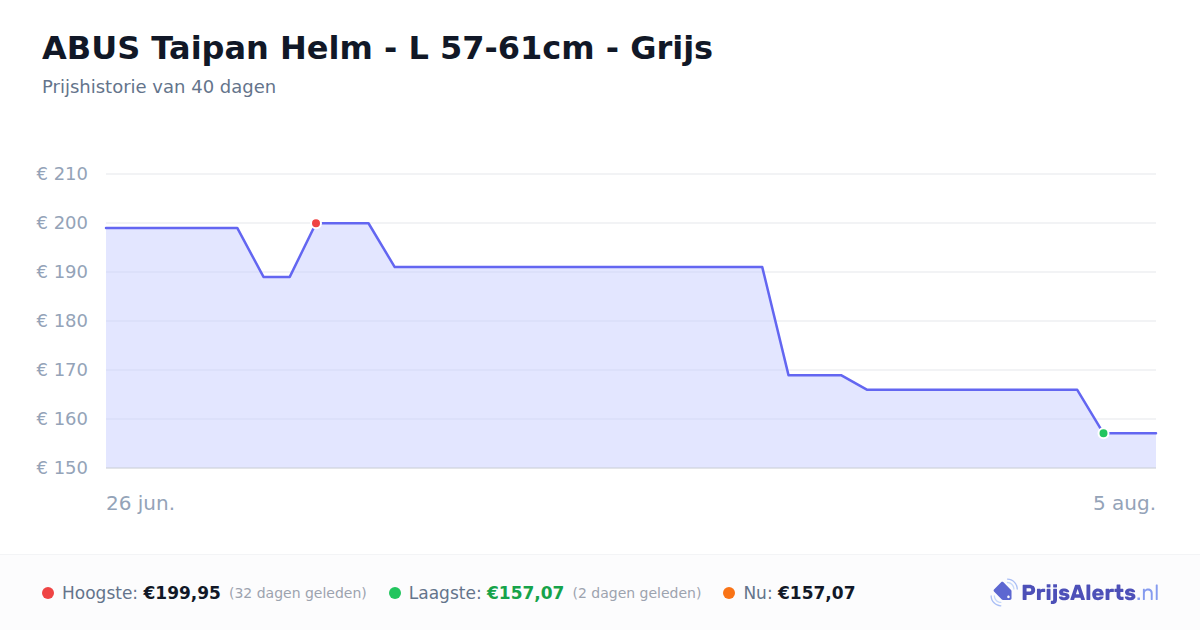Click the 2 dagen geleden note
Image resolution: width=1200 pixels, height=630 pixels.
pyautogui.click(x=637, y=593)
